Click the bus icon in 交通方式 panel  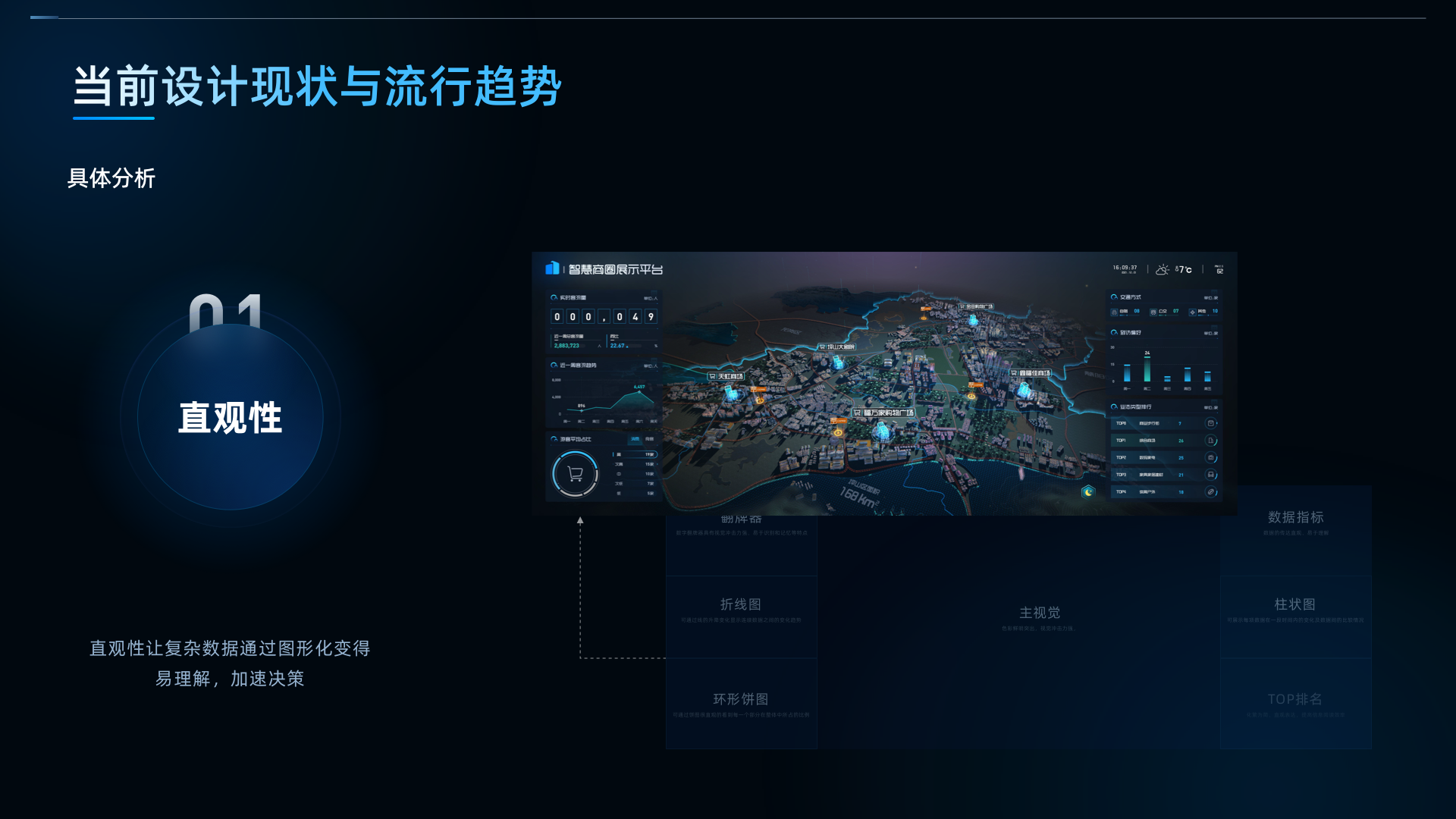click(x=1153, y=312)
